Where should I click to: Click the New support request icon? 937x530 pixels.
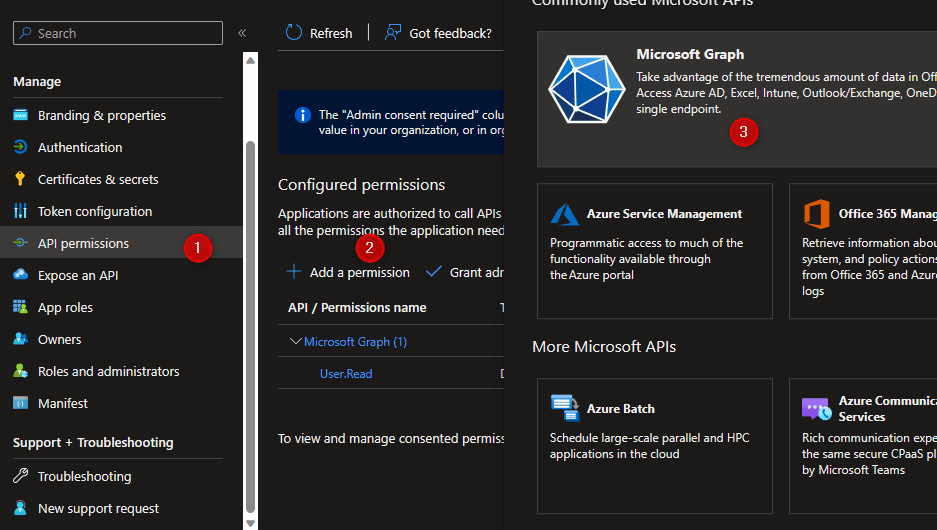(20, 508)
